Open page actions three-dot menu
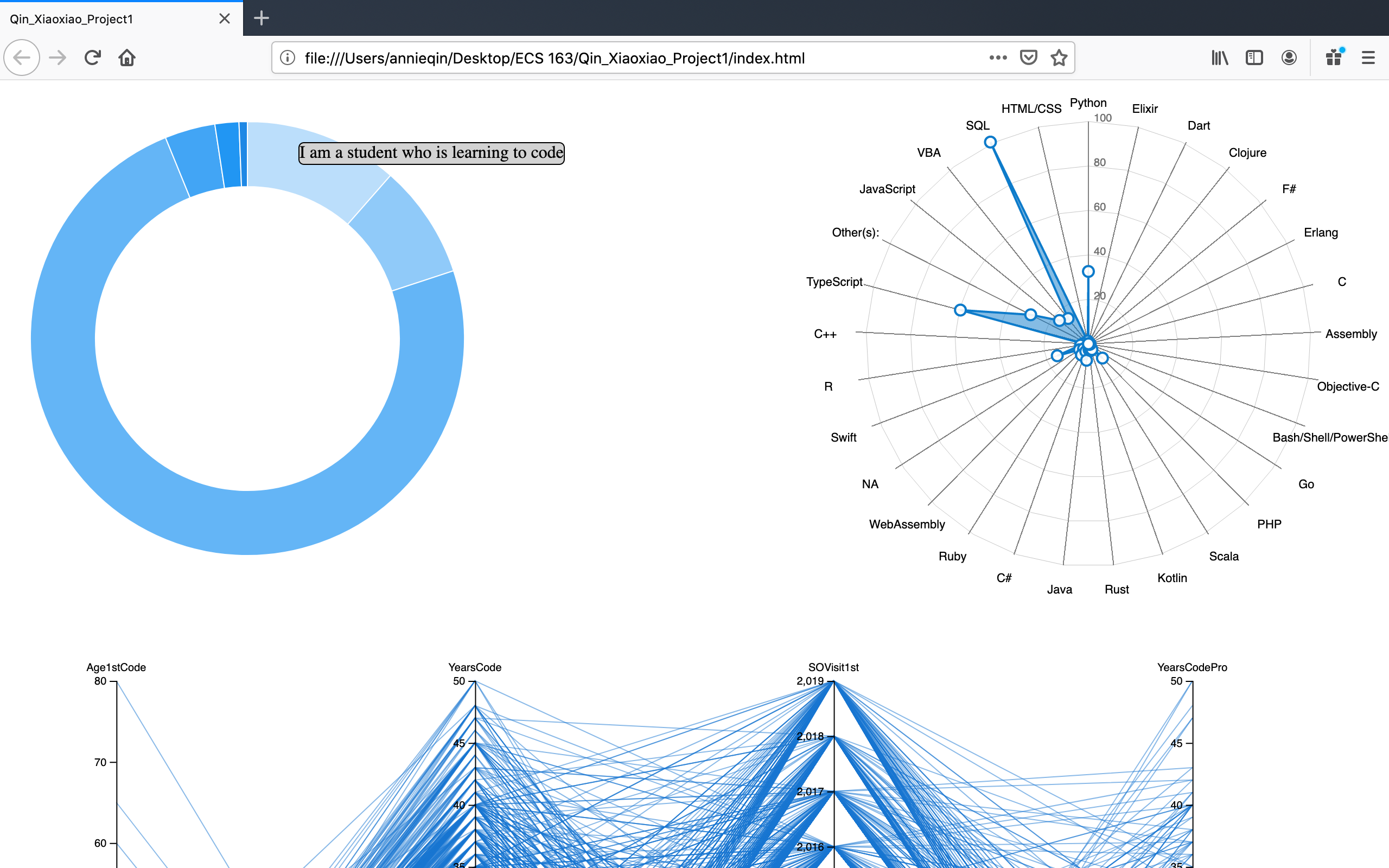 (998, 58)
